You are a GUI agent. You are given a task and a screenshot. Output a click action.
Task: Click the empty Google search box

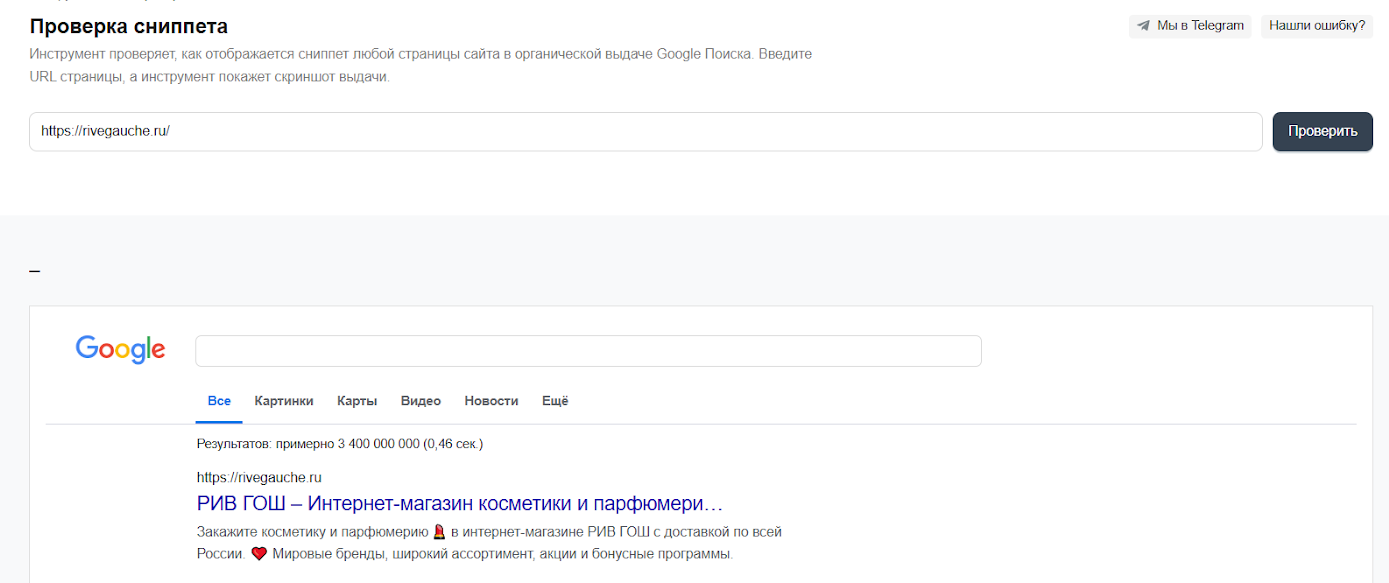(x=588, y=350)
